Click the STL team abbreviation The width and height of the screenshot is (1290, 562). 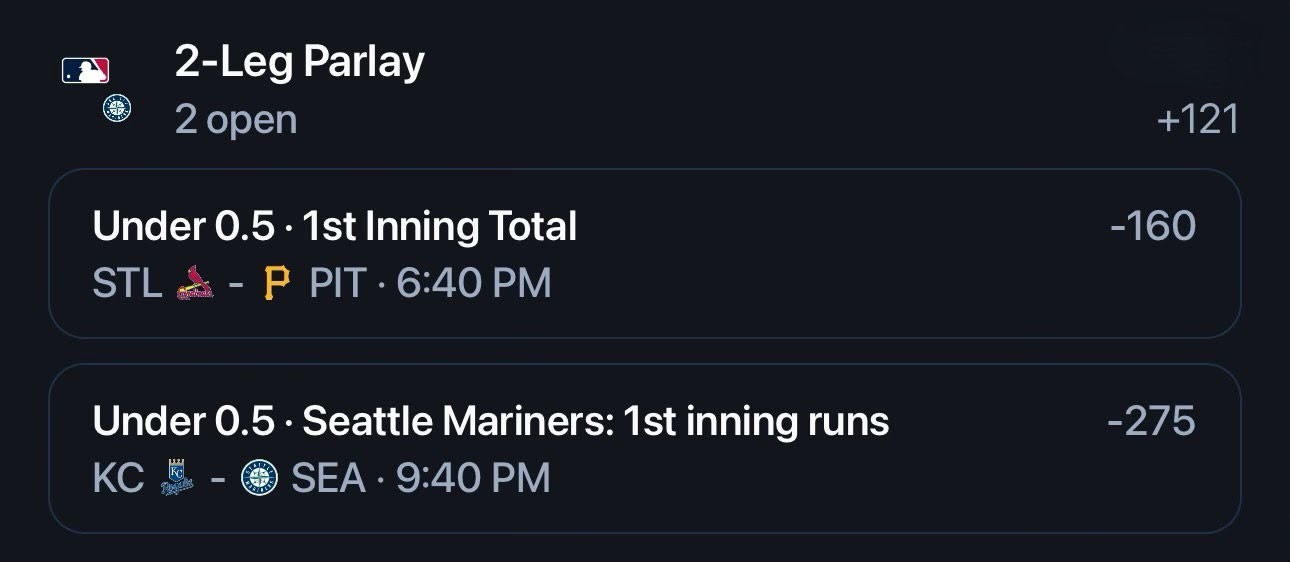pos(127,284)
